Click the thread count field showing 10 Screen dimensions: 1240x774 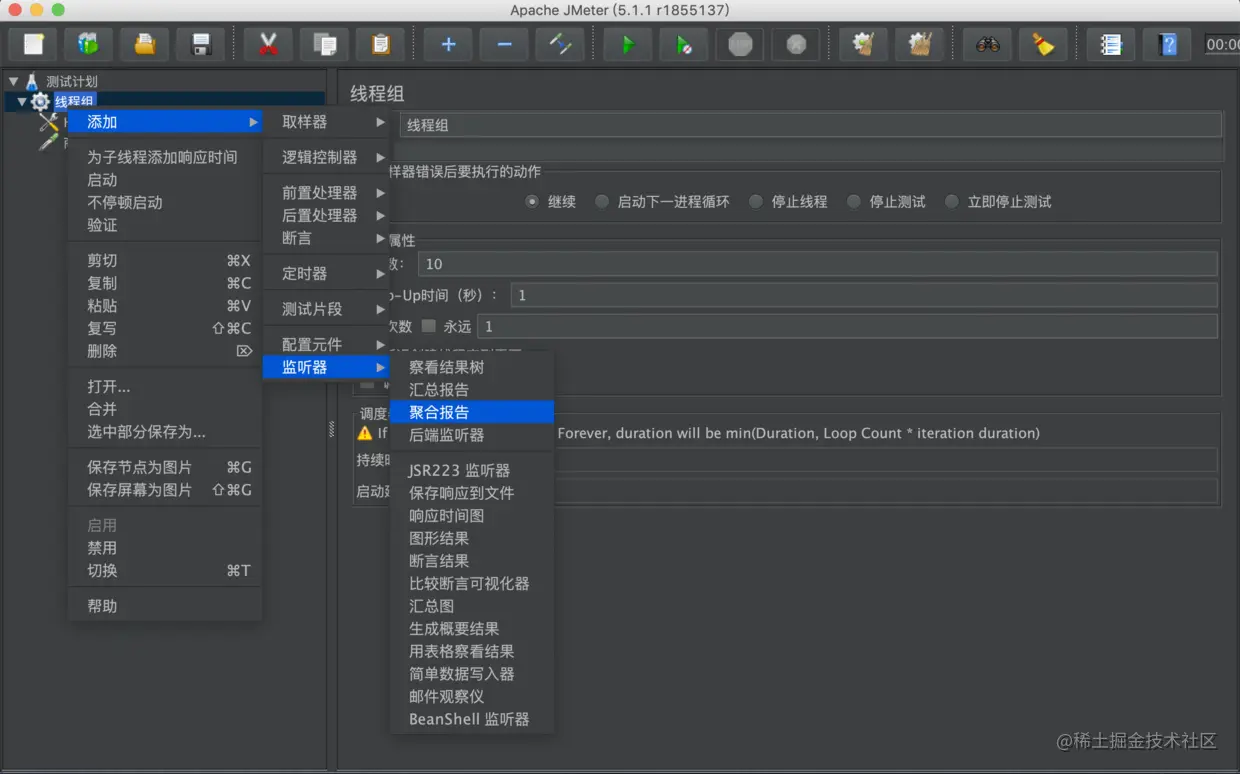(x=817, y=264)
